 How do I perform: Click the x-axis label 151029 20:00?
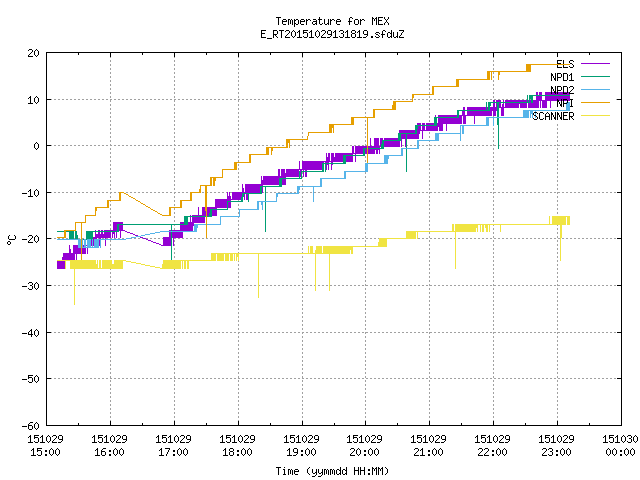pyautogui.click(x=364, y=446)
